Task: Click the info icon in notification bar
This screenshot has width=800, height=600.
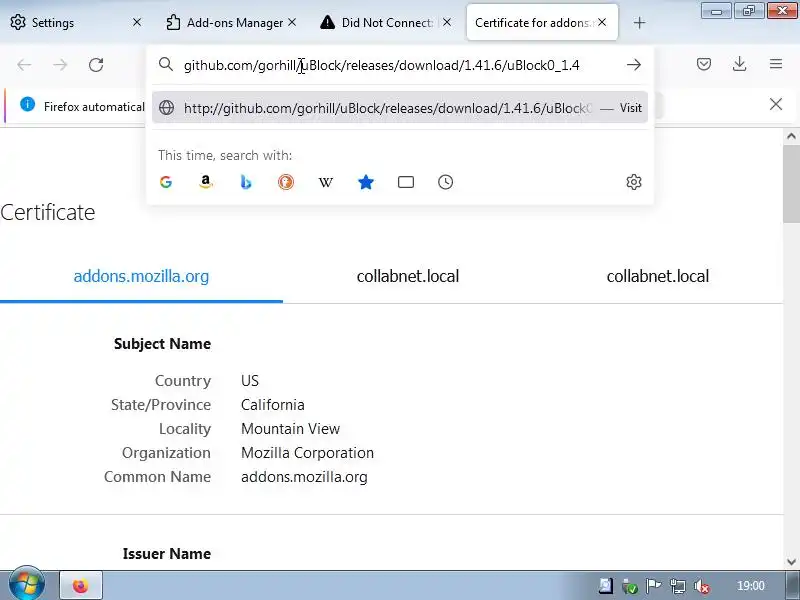Action: (x=28, y=105)
